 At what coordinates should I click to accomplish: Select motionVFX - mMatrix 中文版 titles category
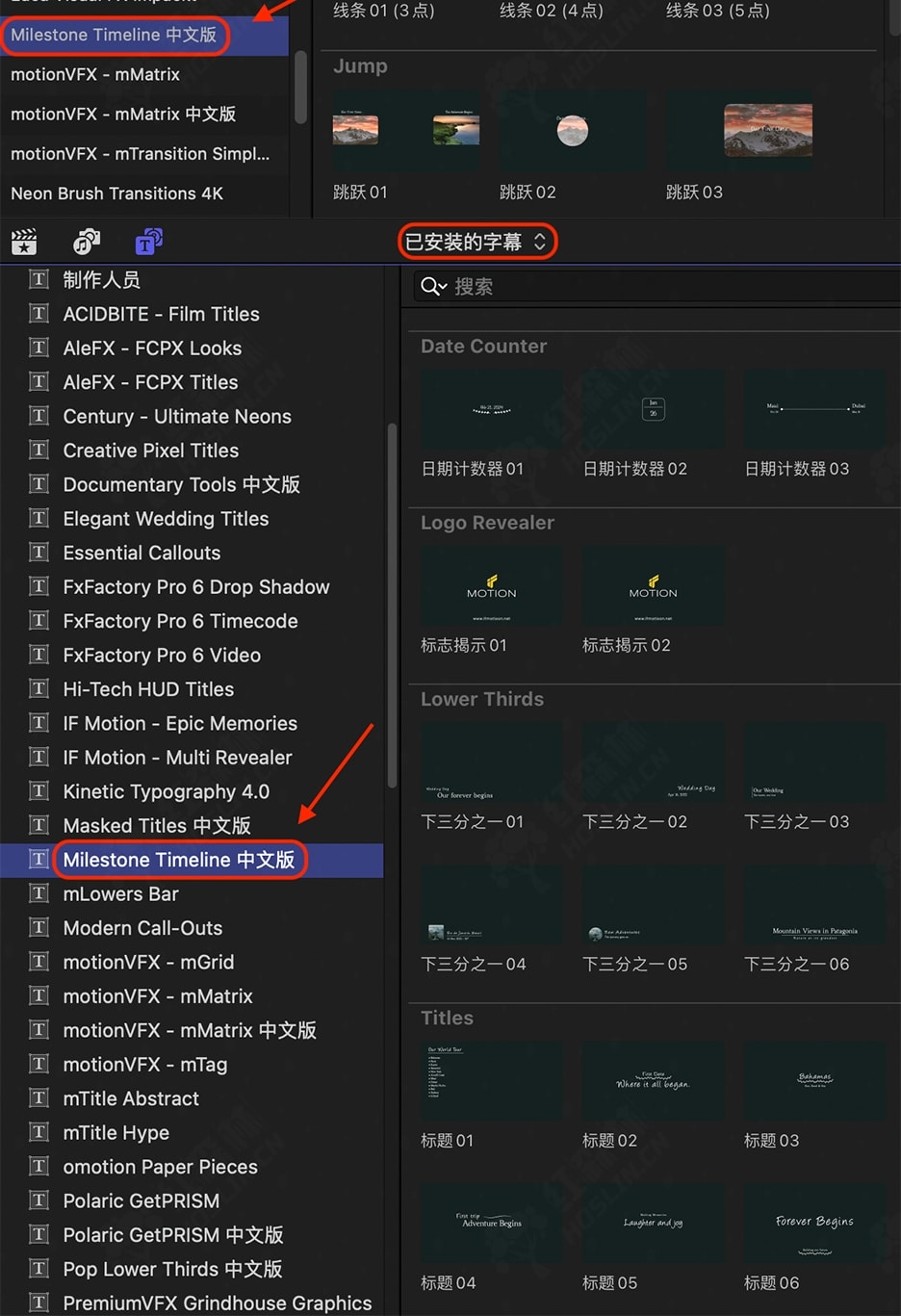coord(192,1030)
